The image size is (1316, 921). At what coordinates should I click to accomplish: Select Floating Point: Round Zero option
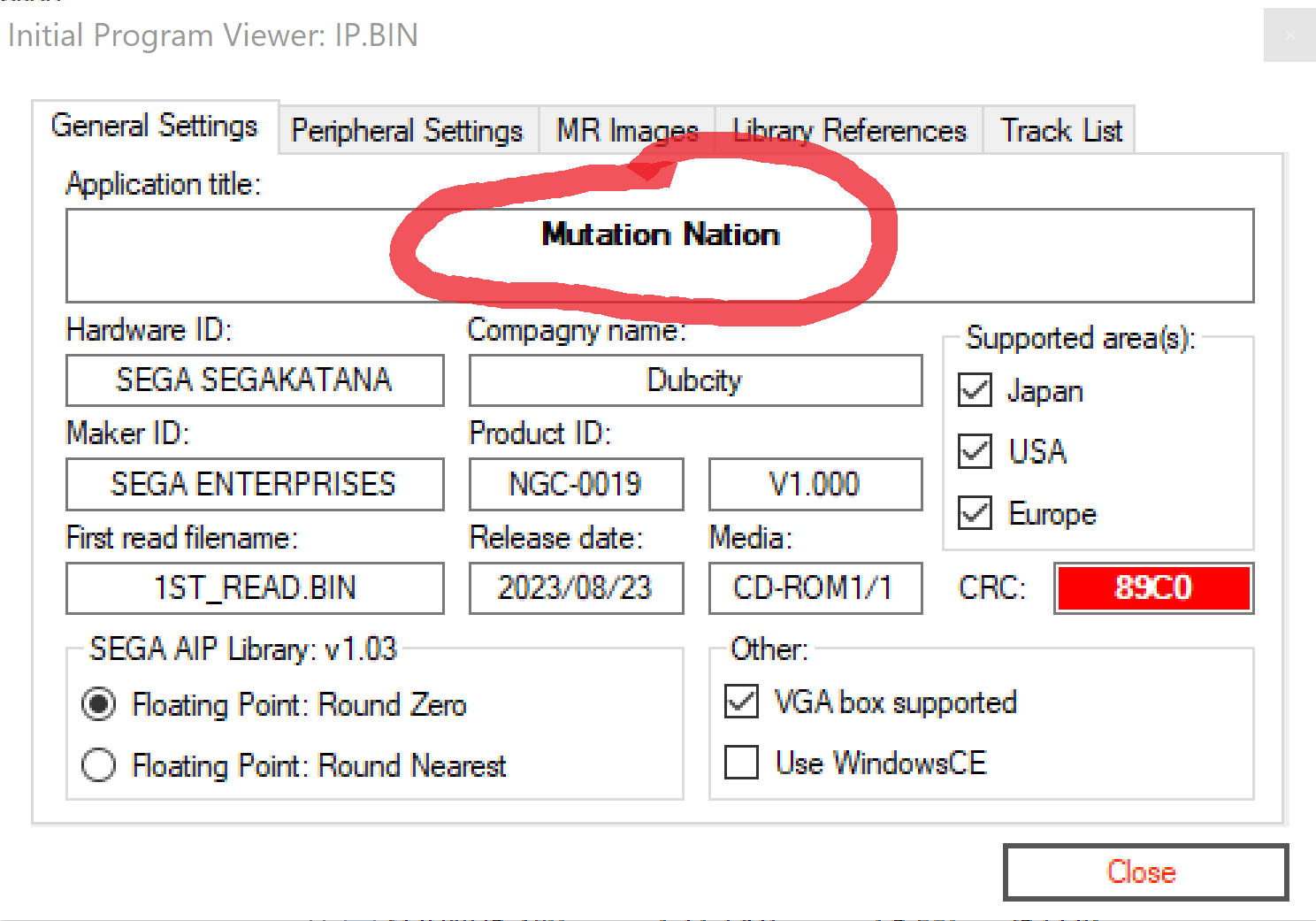click(98, 704)
